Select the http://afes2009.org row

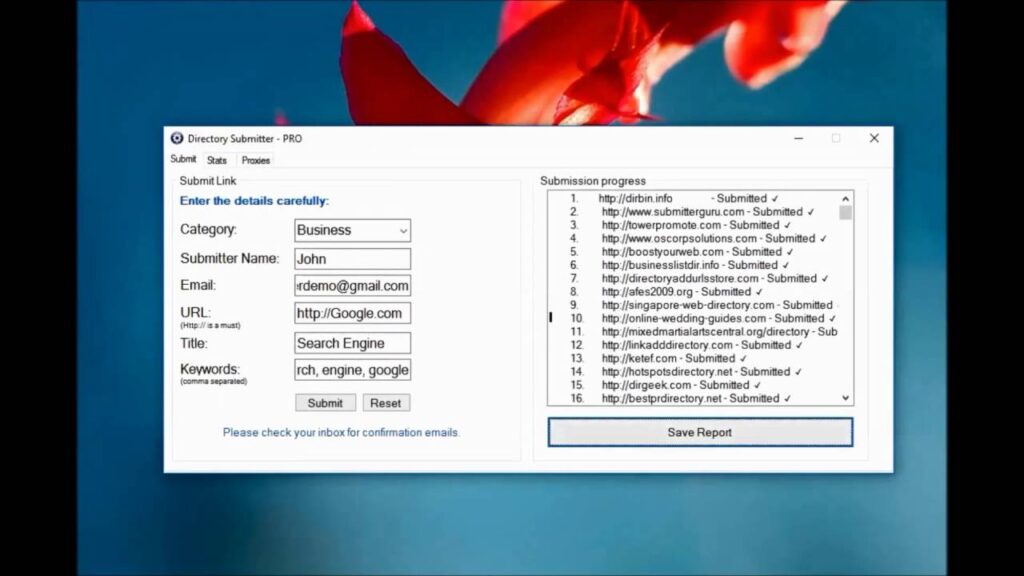click(694, 292)
